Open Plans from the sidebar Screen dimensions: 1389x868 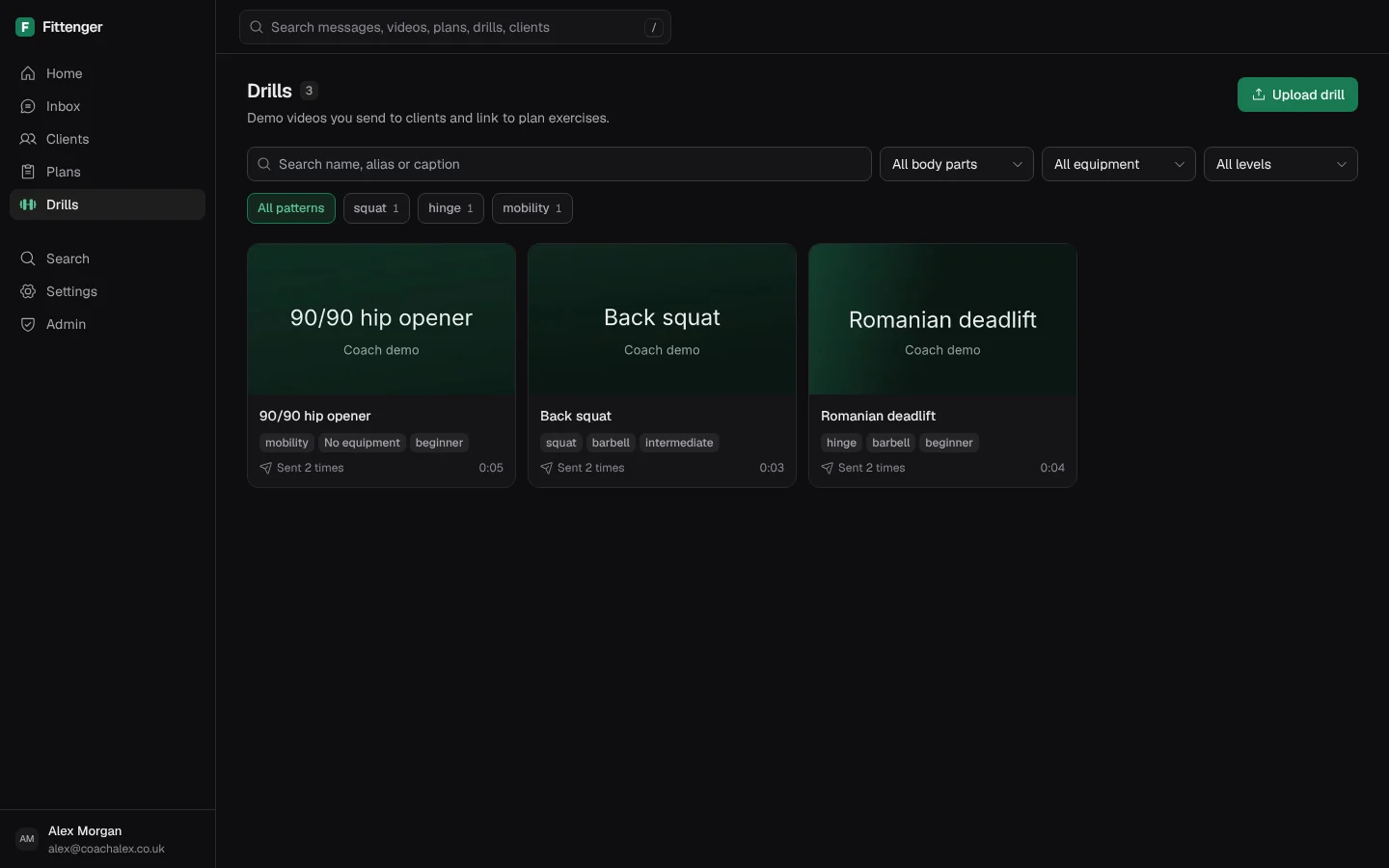[x=107, y=172]
